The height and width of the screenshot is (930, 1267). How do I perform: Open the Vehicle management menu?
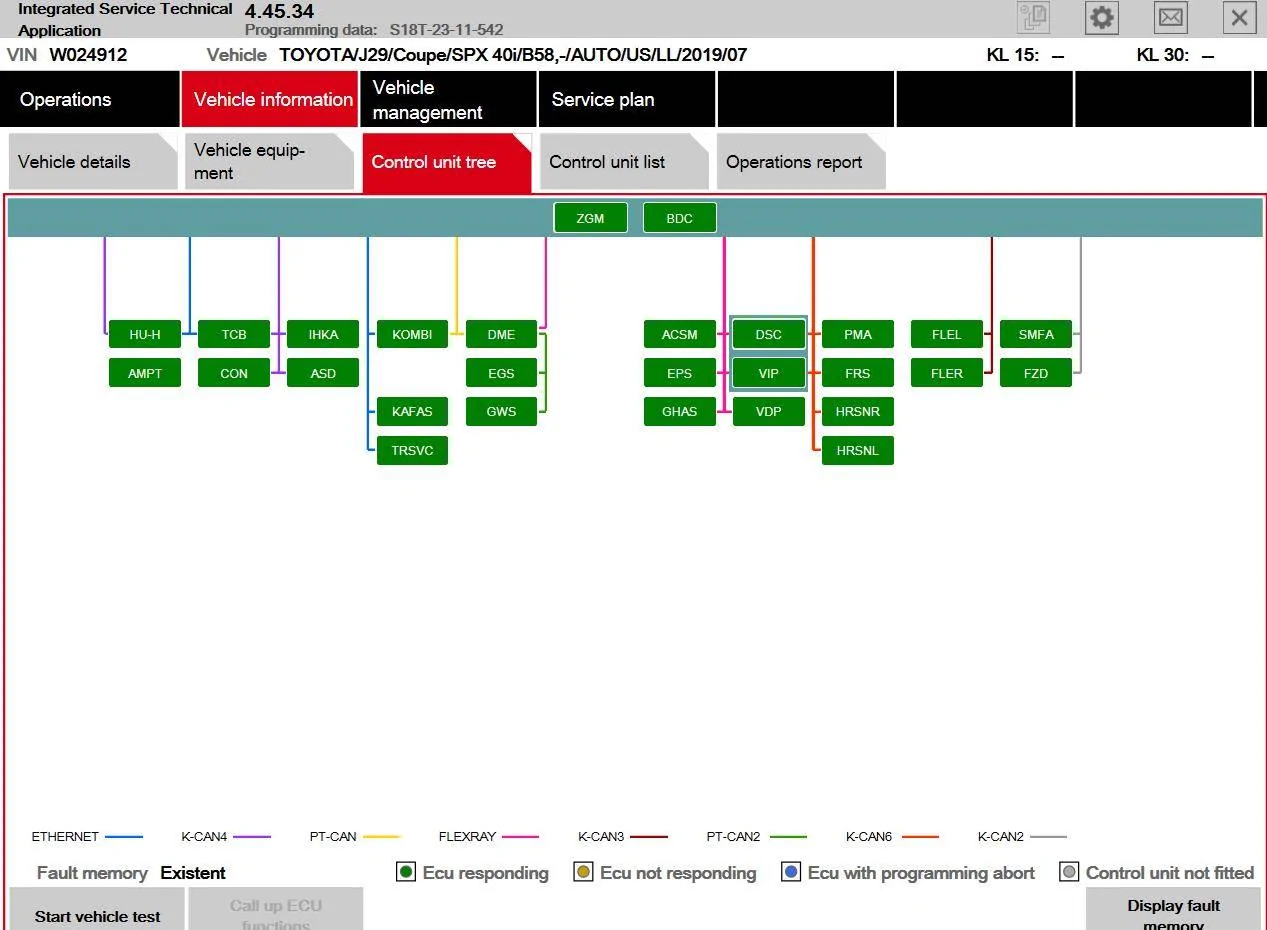coord(447,100)
